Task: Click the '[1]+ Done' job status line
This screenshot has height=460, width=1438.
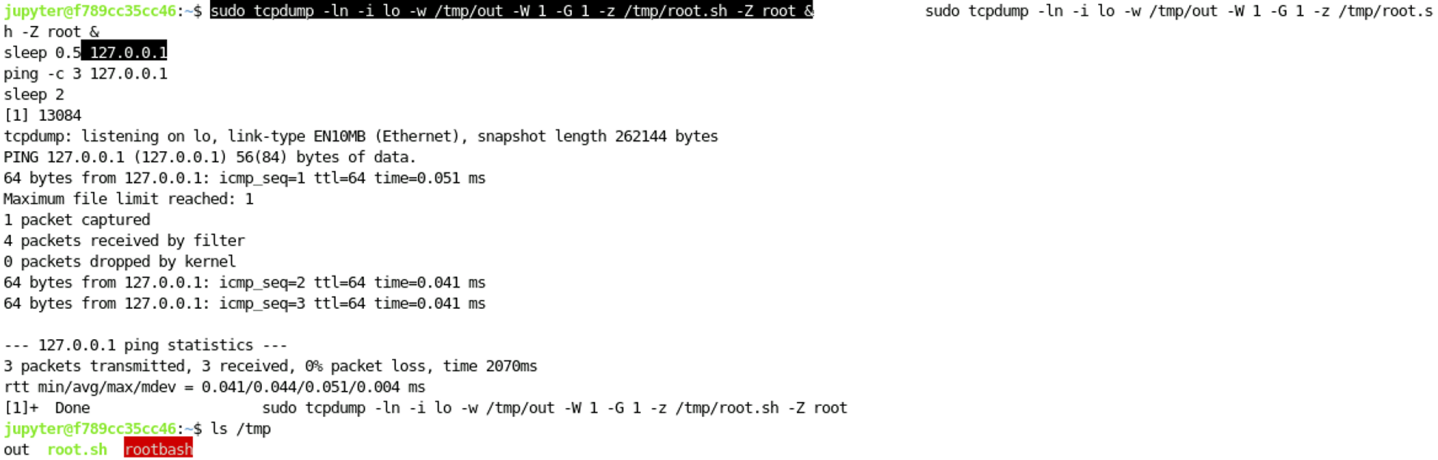Action: [425, 408]
